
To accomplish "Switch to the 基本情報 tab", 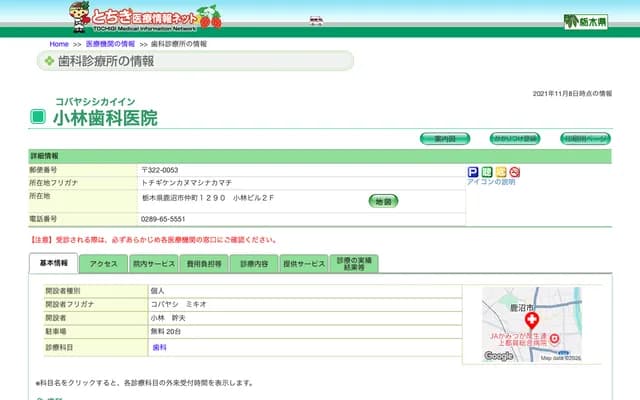I will click(53, 263).
